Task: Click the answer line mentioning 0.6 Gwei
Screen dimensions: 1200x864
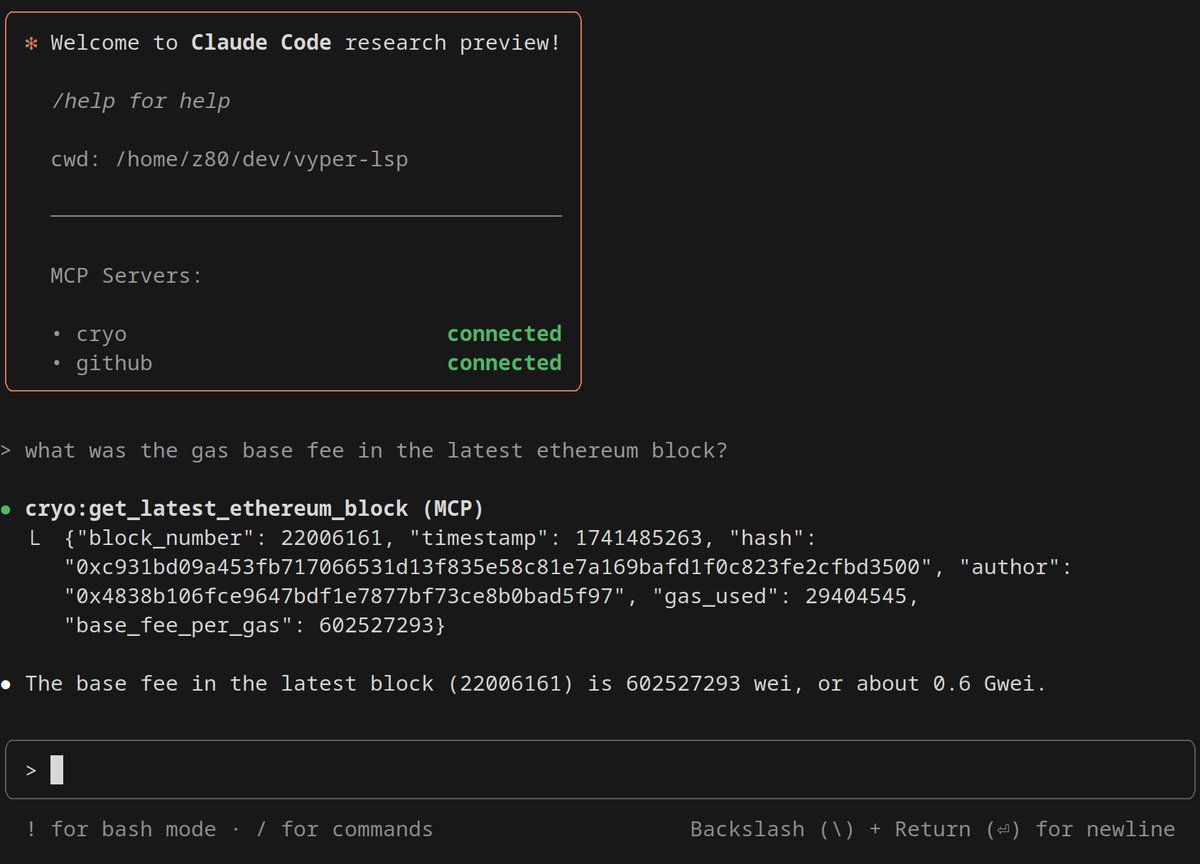Action: pyautogui.click(x=535, y=684)
